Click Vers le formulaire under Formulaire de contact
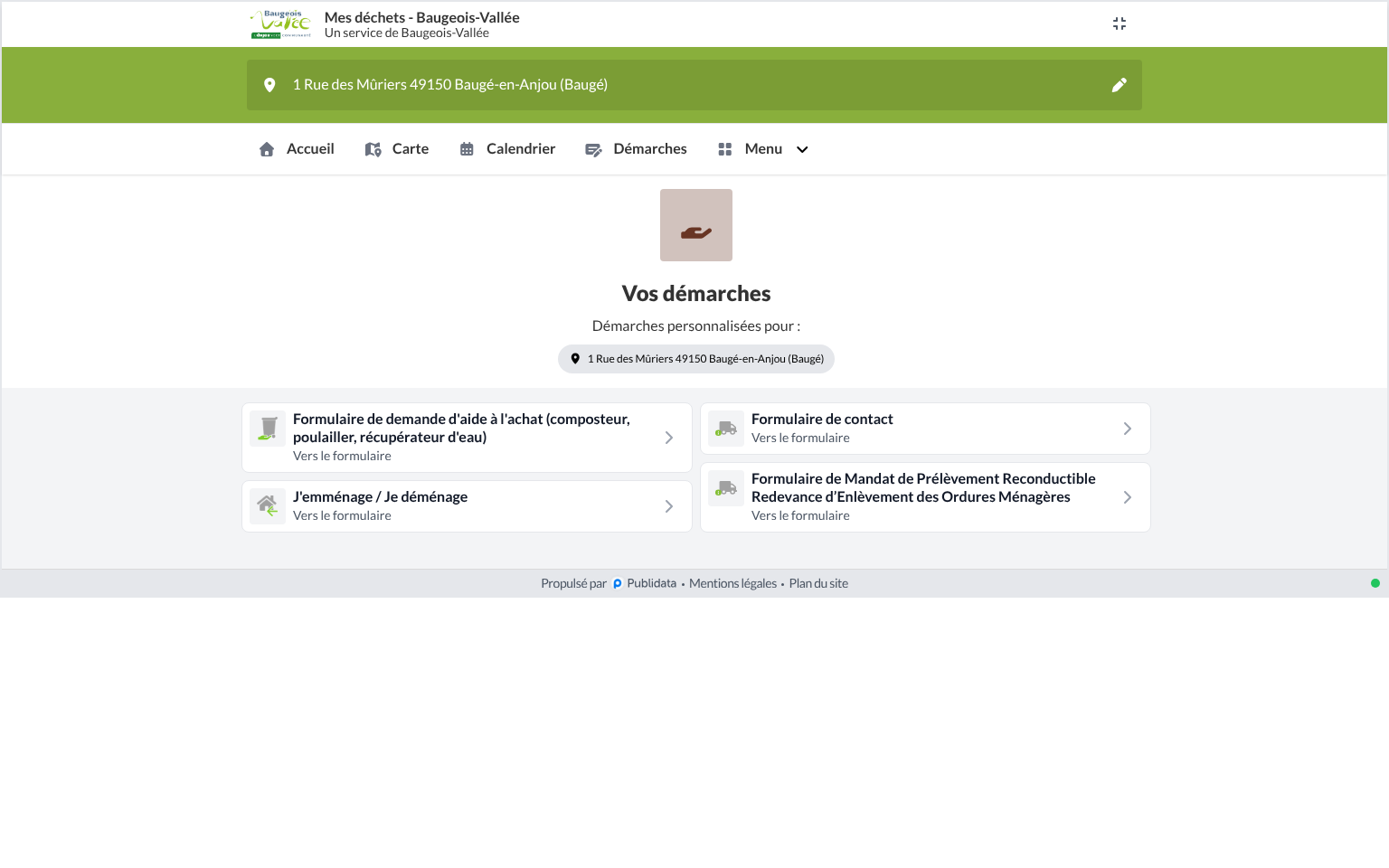The image size is (1389, 868). pyautogui.click(x=800, y=438)
